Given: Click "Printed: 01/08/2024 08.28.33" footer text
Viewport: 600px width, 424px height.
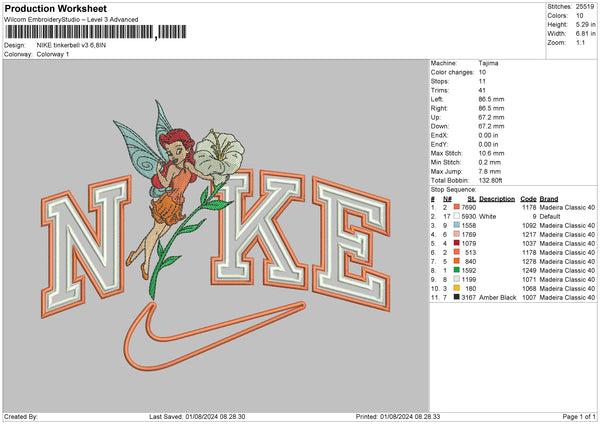Looking at the screenshot, I should click(398, 416).
